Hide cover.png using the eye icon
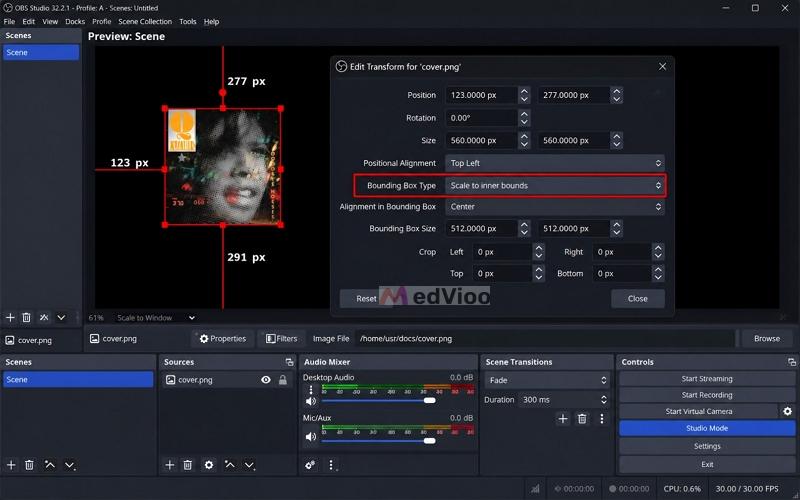This screenshot has height=500, width=800. (266, 380)
